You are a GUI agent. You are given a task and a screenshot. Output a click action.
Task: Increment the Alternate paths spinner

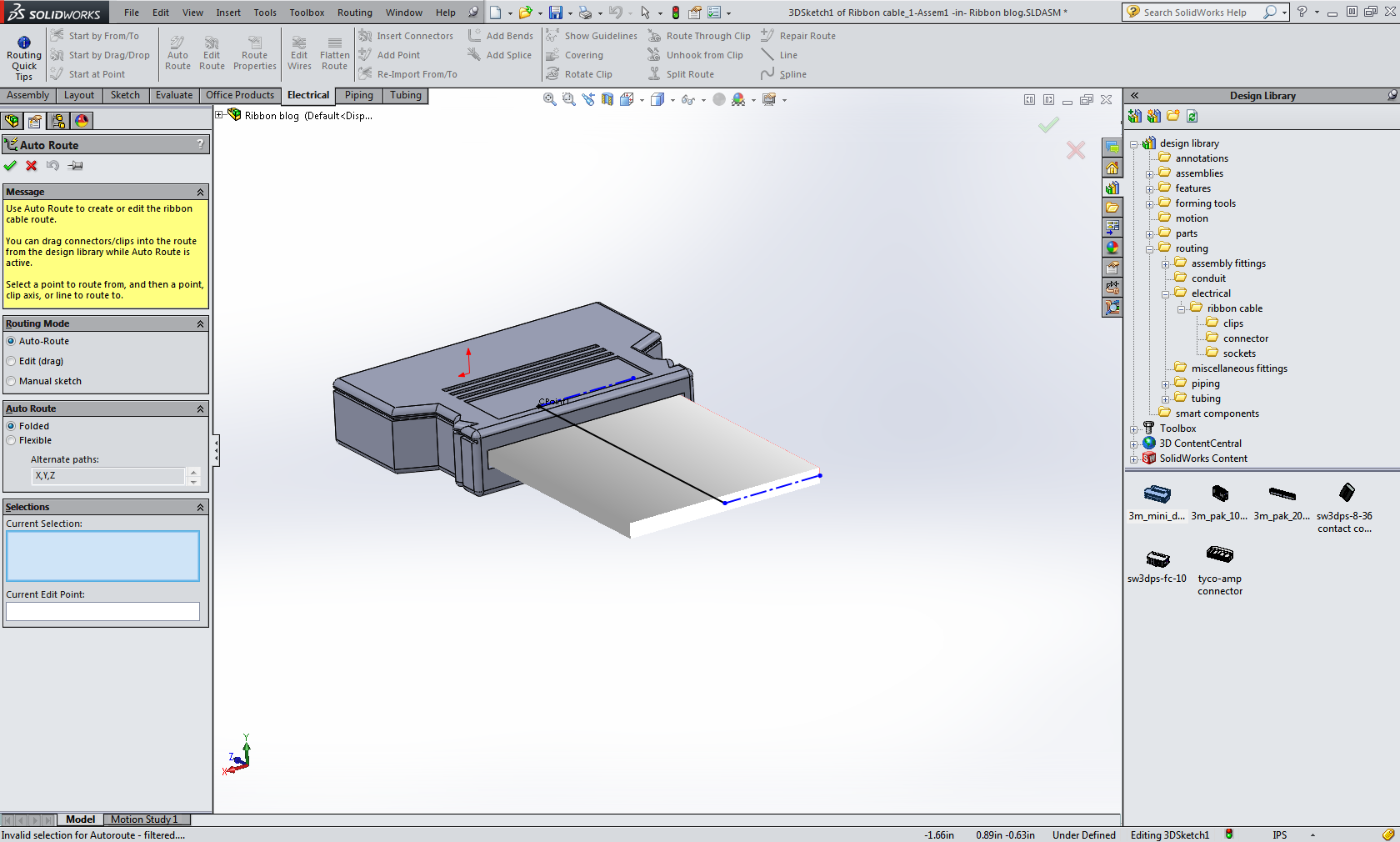click(x=193, y=472)
